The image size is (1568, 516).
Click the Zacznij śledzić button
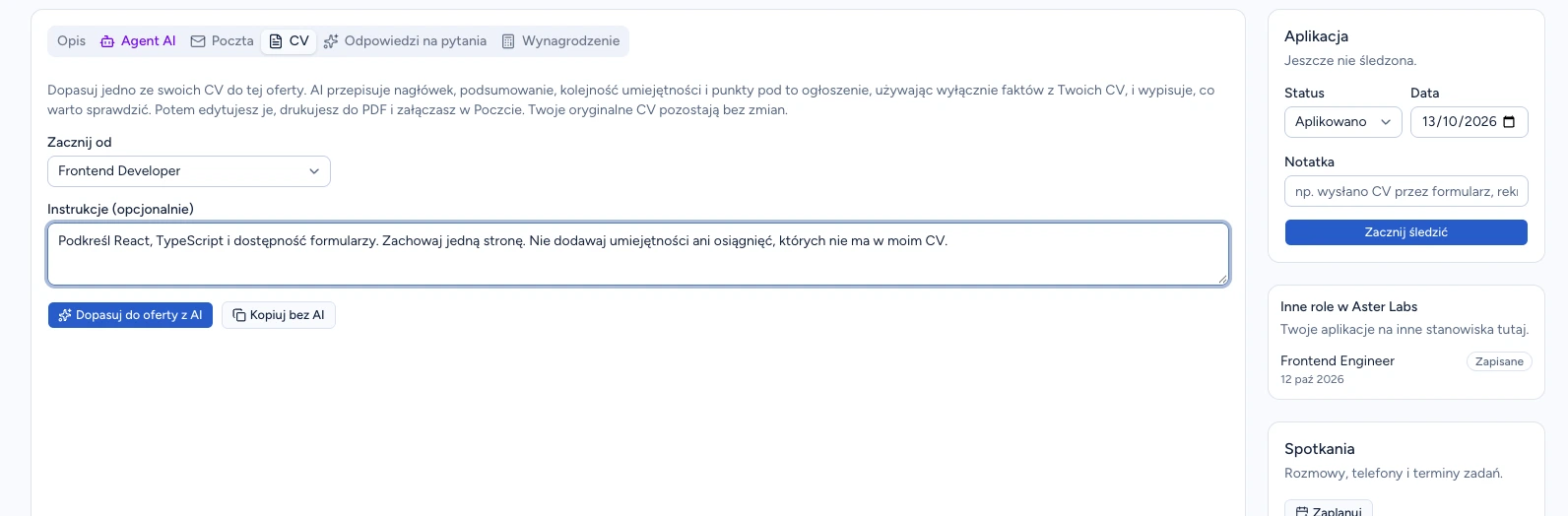click(1406, 232)
